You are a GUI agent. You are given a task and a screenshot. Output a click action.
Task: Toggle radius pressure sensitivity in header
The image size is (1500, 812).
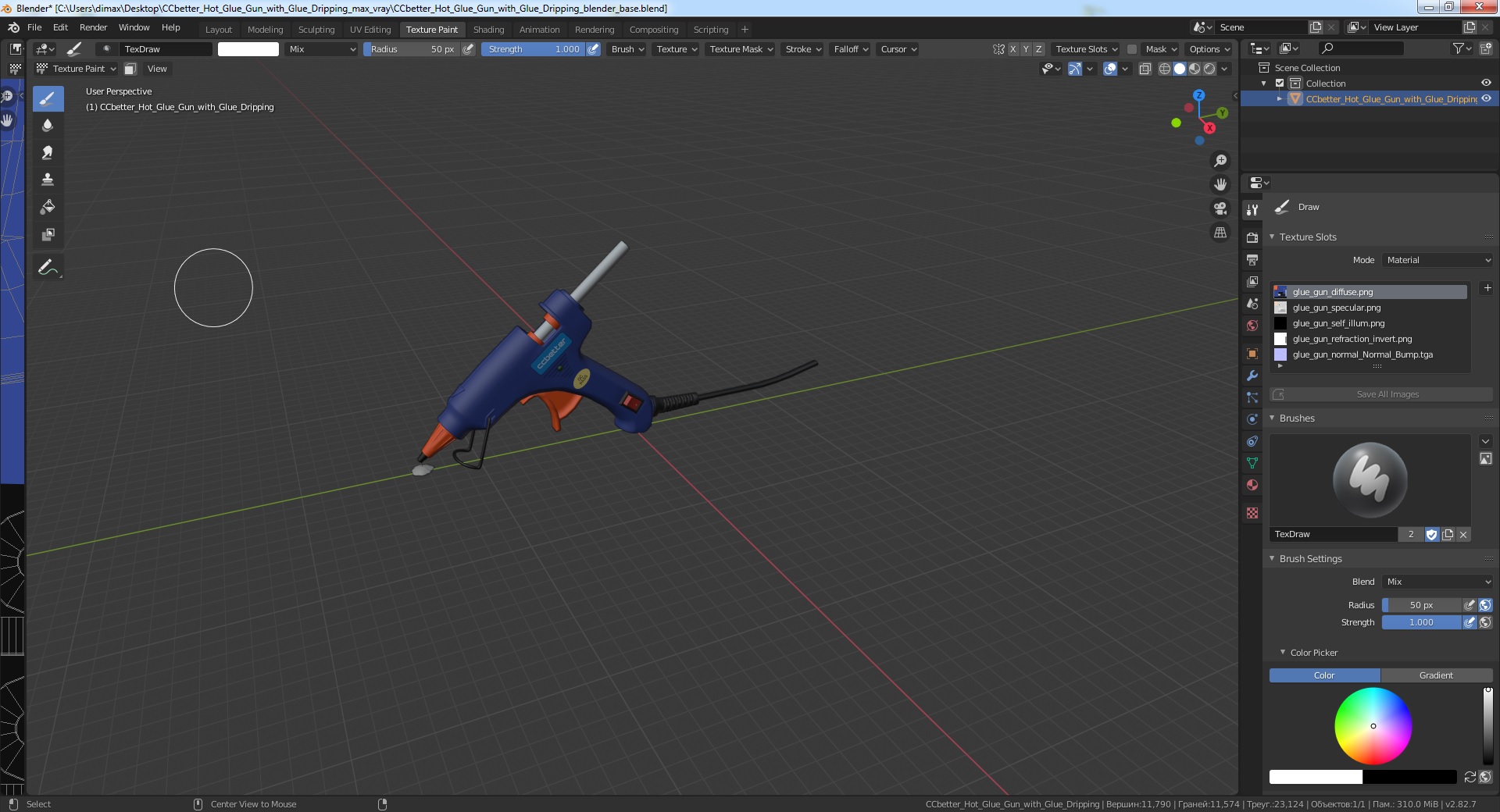468,49
